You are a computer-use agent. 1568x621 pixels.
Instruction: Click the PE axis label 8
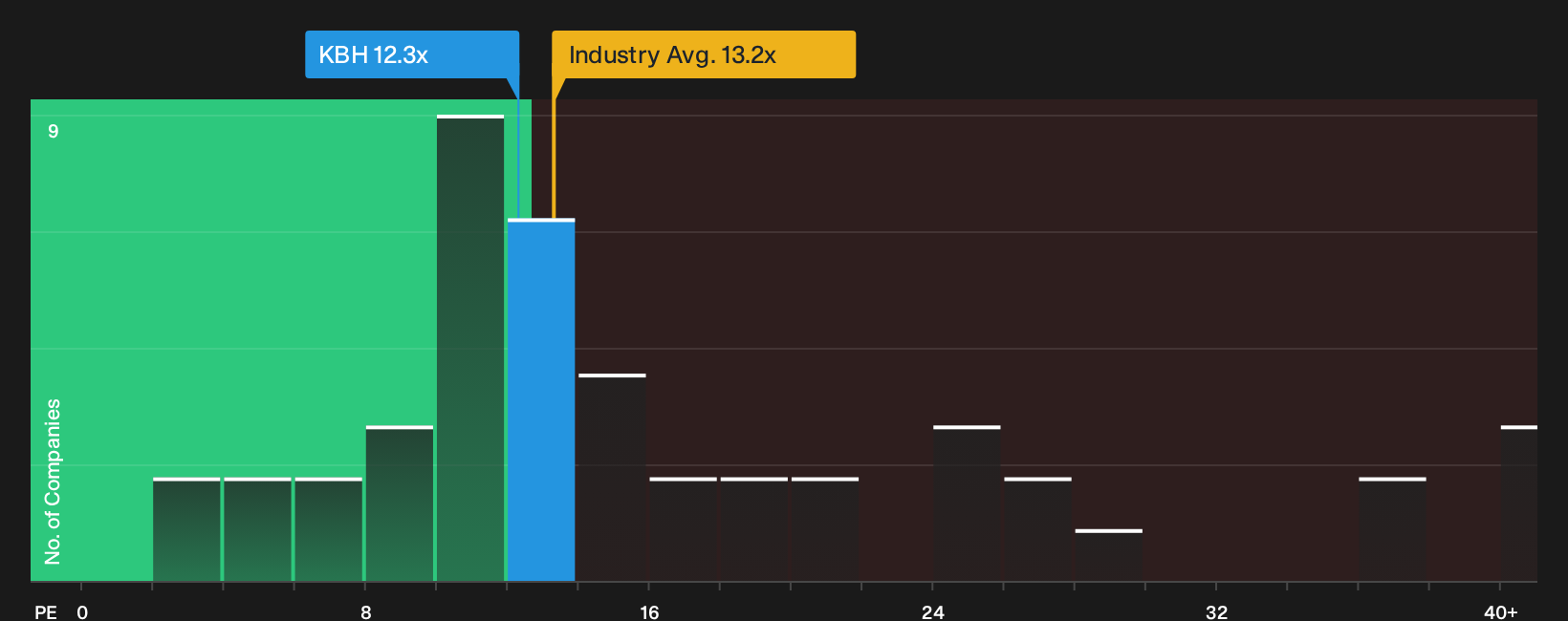pyautogui.click(x=366, y=611)
